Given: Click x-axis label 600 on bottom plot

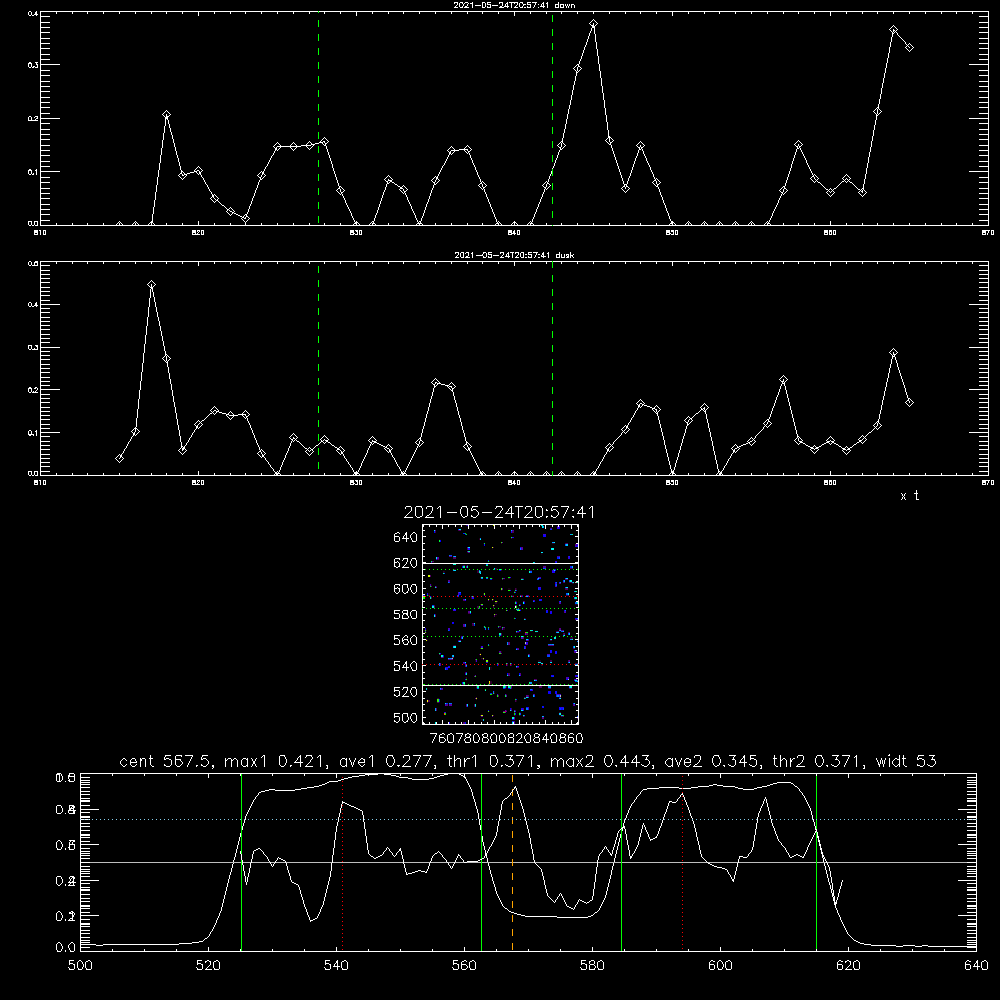Looking at the screenshot, I should point(720,966).
